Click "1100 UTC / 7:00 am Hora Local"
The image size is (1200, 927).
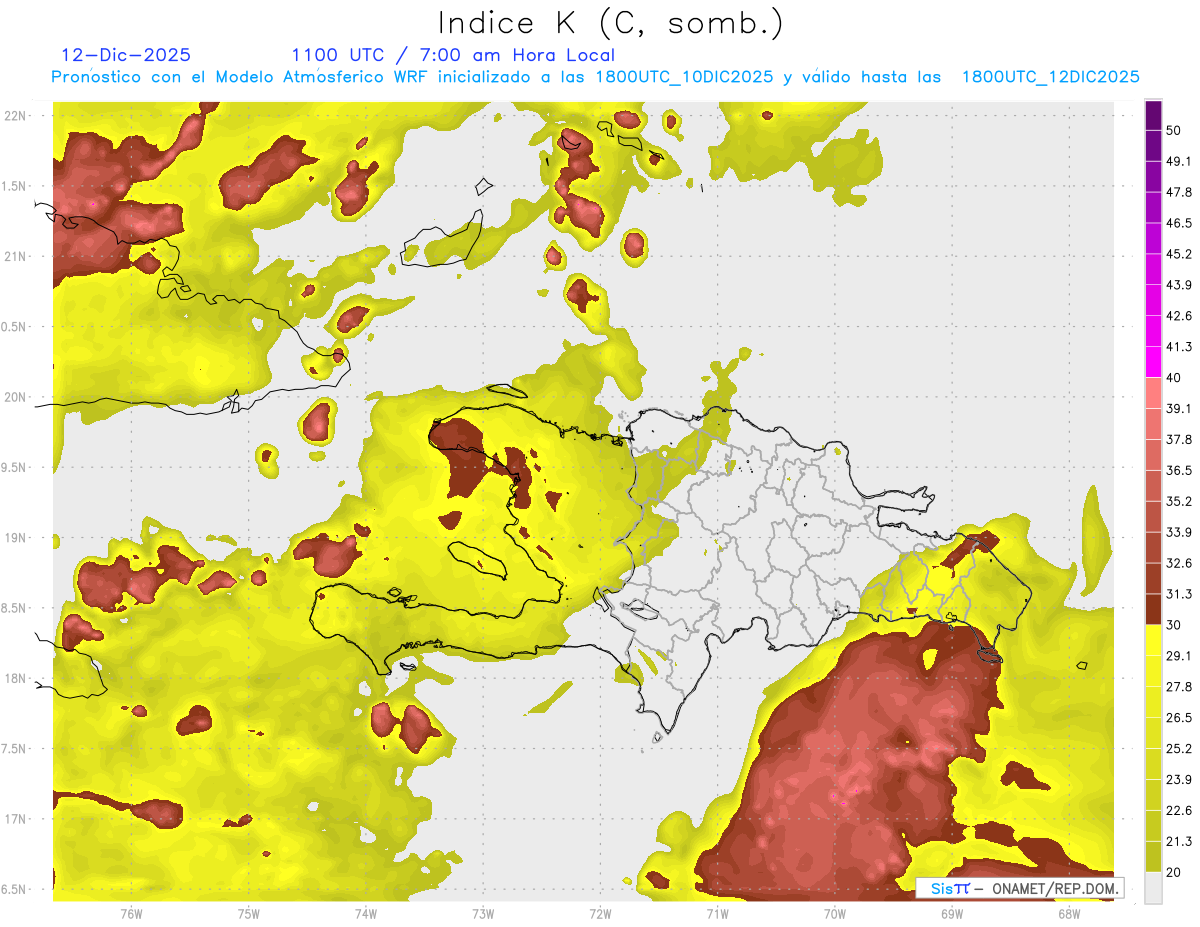coord(453,55)
